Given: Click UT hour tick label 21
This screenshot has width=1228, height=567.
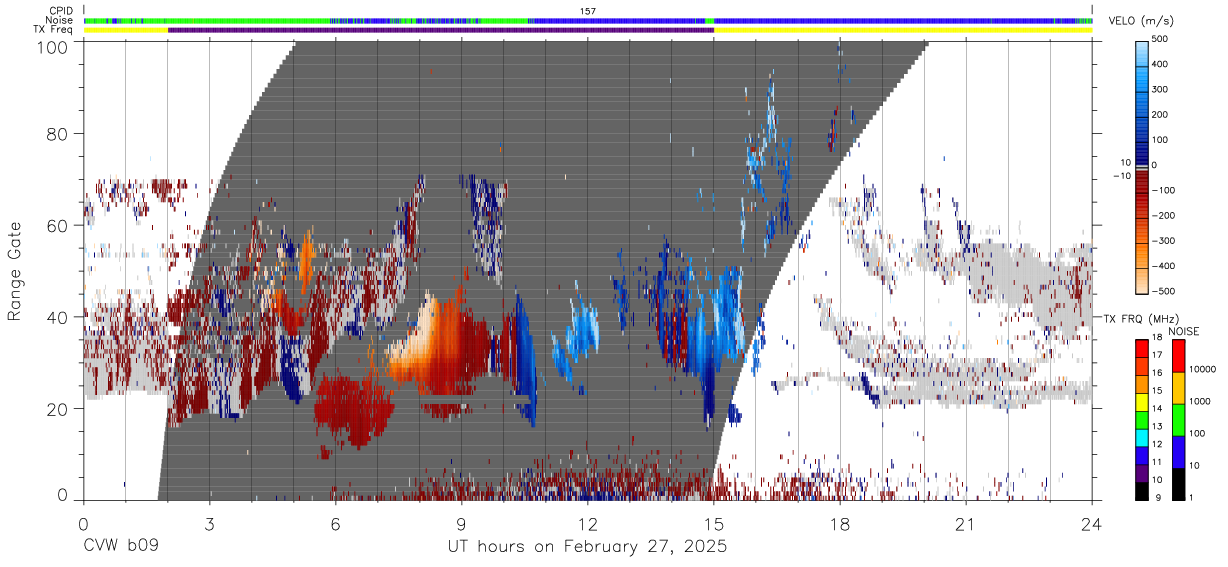Looking at the screenshot, I should [x=966, y=524].
